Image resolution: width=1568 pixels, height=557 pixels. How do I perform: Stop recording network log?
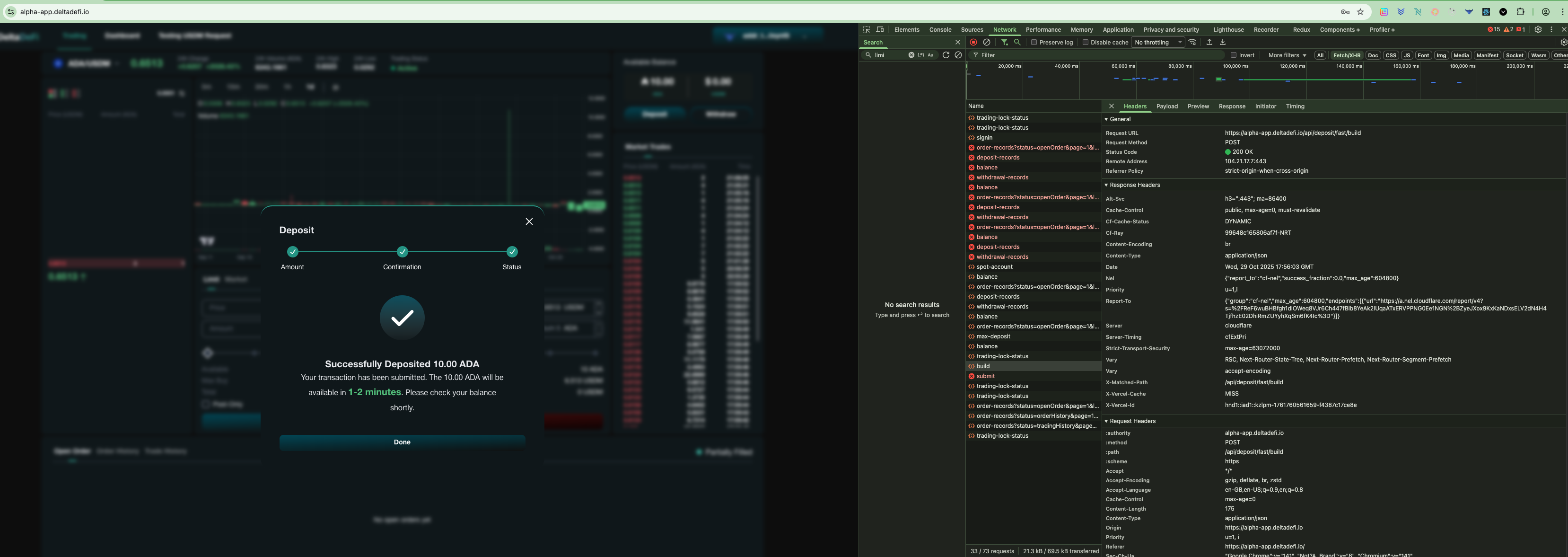tap(973, 42)
